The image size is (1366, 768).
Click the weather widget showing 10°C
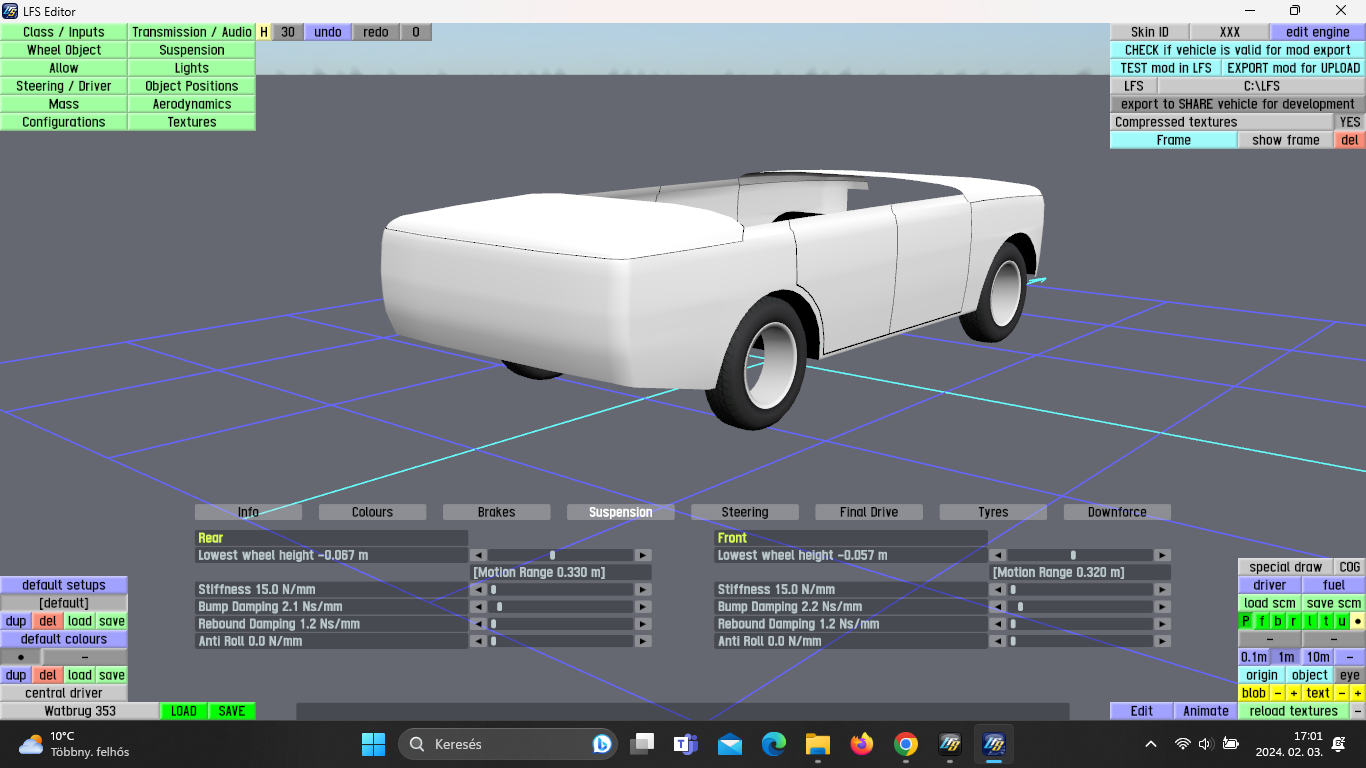pos(75,744)
